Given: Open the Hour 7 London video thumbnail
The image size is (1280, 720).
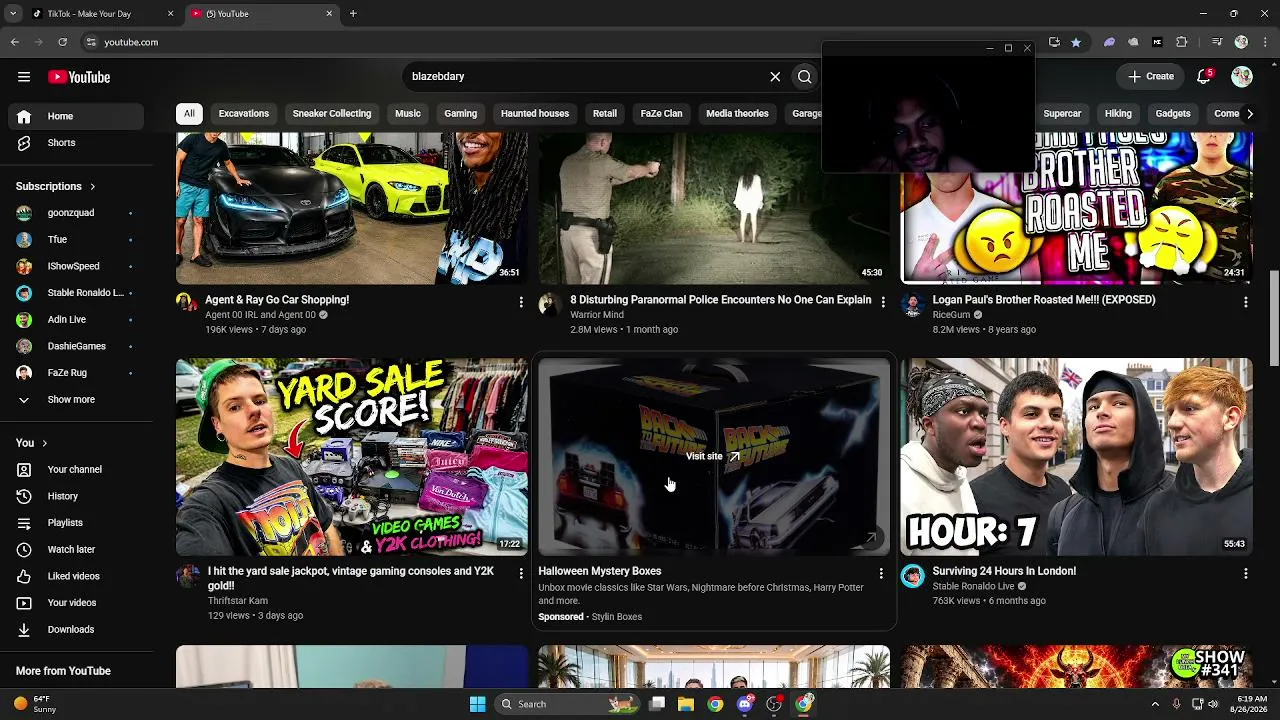Looking at the screenshot, I should [x=1076, y=457].
